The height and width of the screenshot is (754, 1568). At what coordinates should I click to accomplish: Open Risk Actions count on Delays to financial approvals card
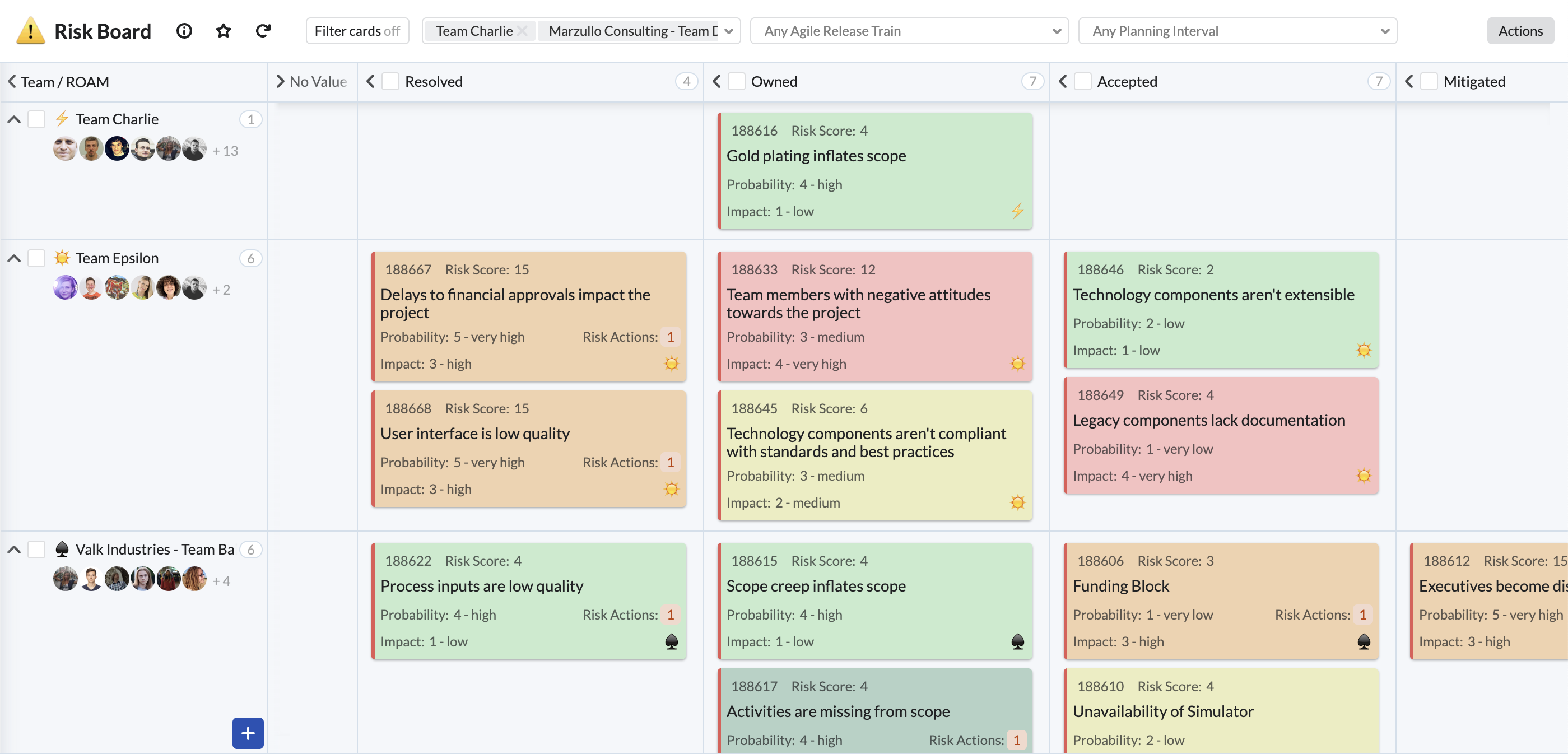(x=670, y=337)
